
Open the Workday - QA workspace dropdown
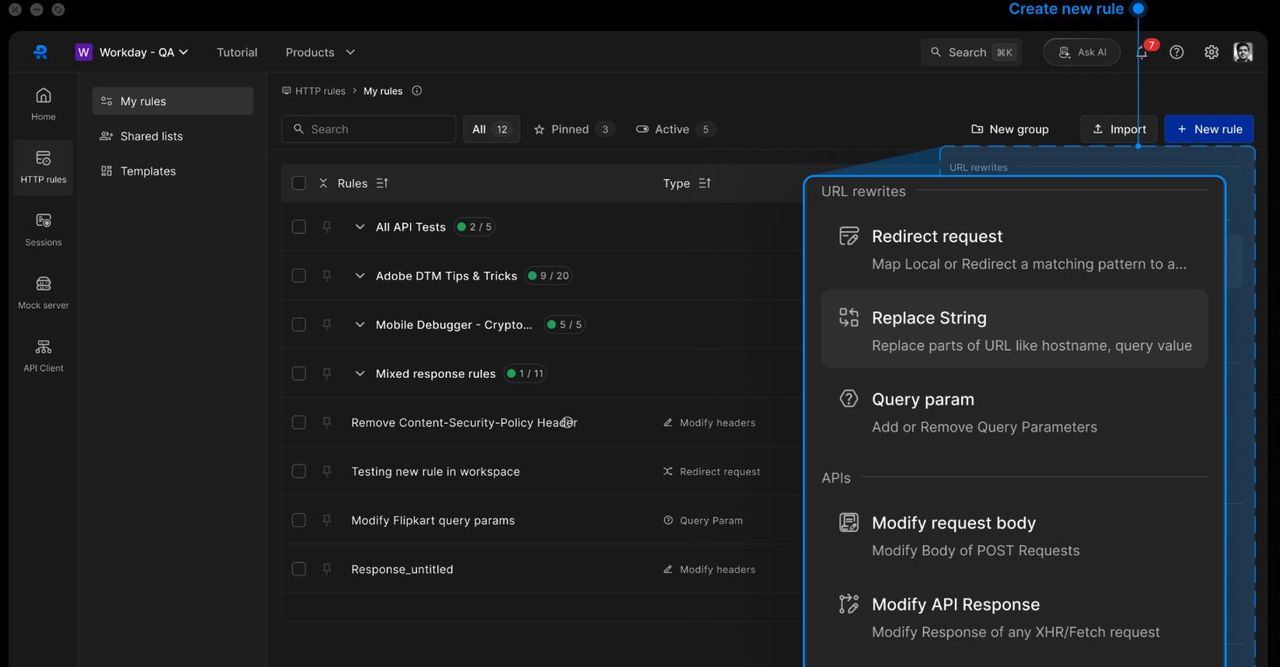point(132,52)
